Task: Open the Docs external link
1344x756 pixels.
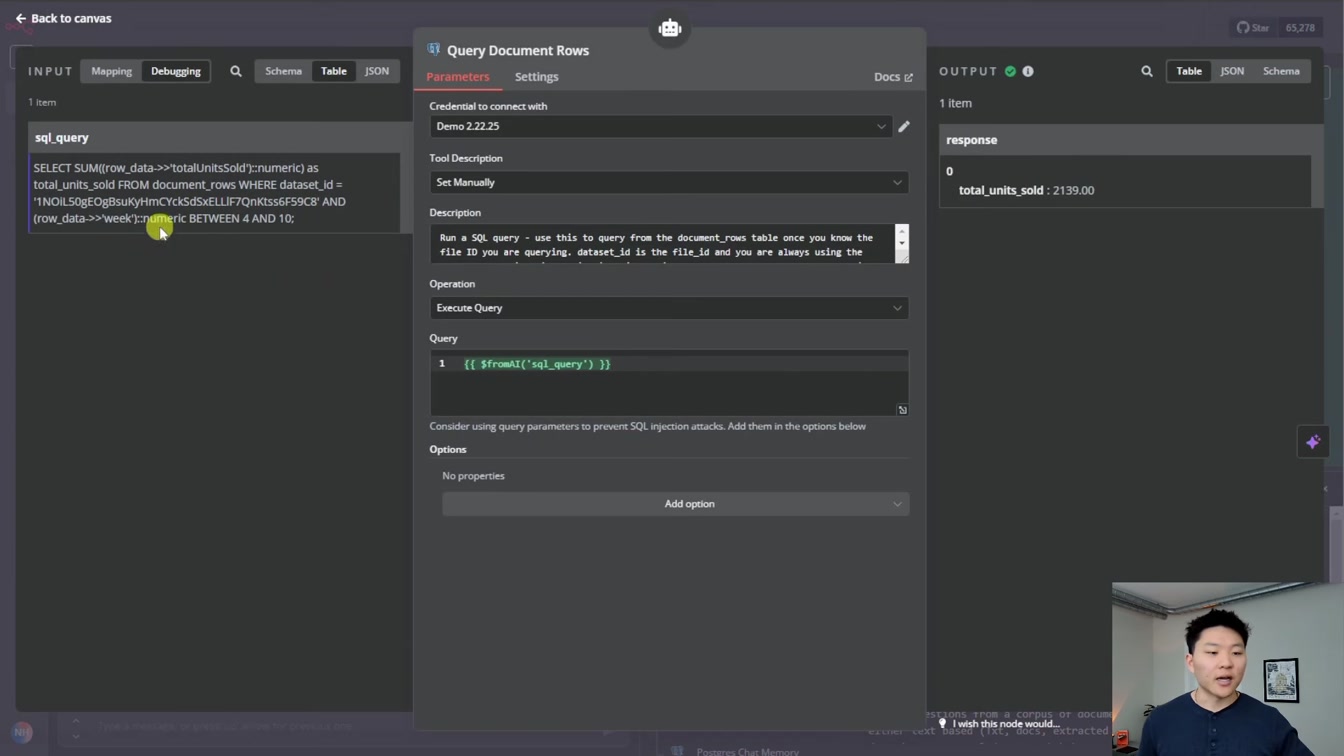Action: 893,77
